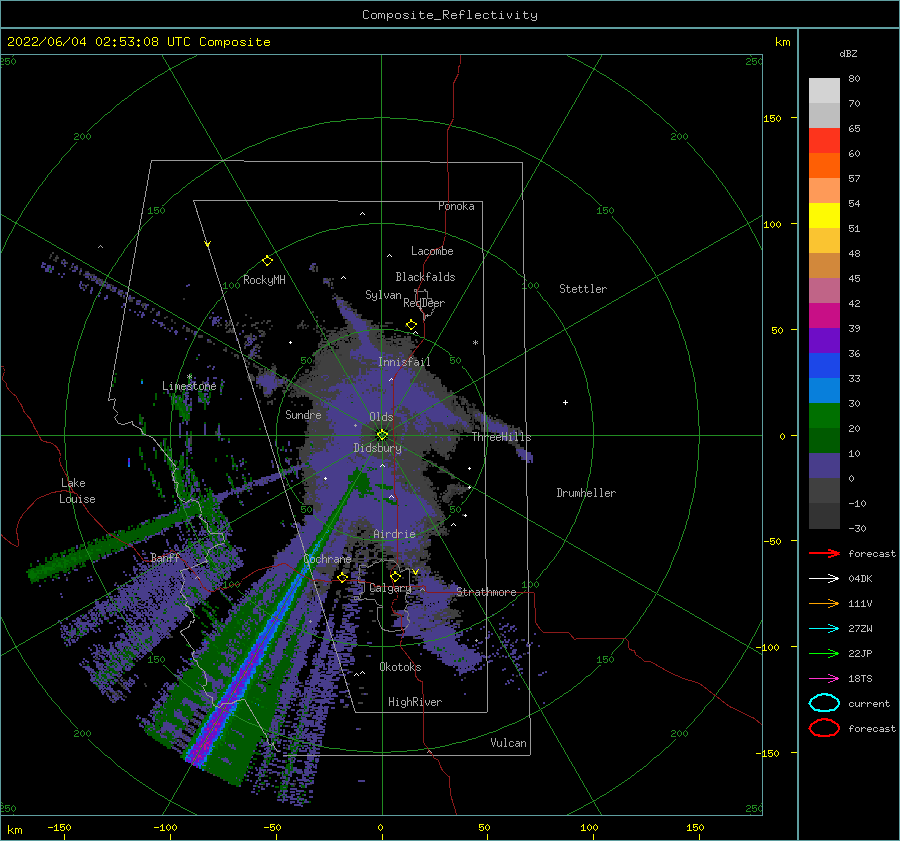Click the -10 dBZ dark gray swatch
Screen dimensions: 900x841
[x=824, y=516]
